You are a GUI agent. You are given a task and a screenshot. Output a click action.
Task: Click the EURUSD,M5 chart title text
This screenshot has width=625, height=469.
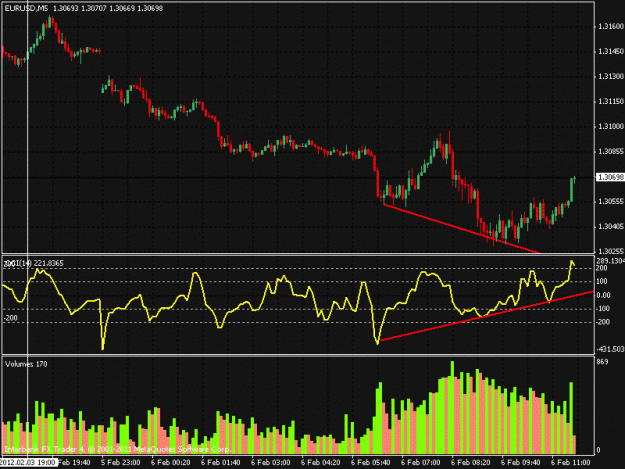[24, 8]
